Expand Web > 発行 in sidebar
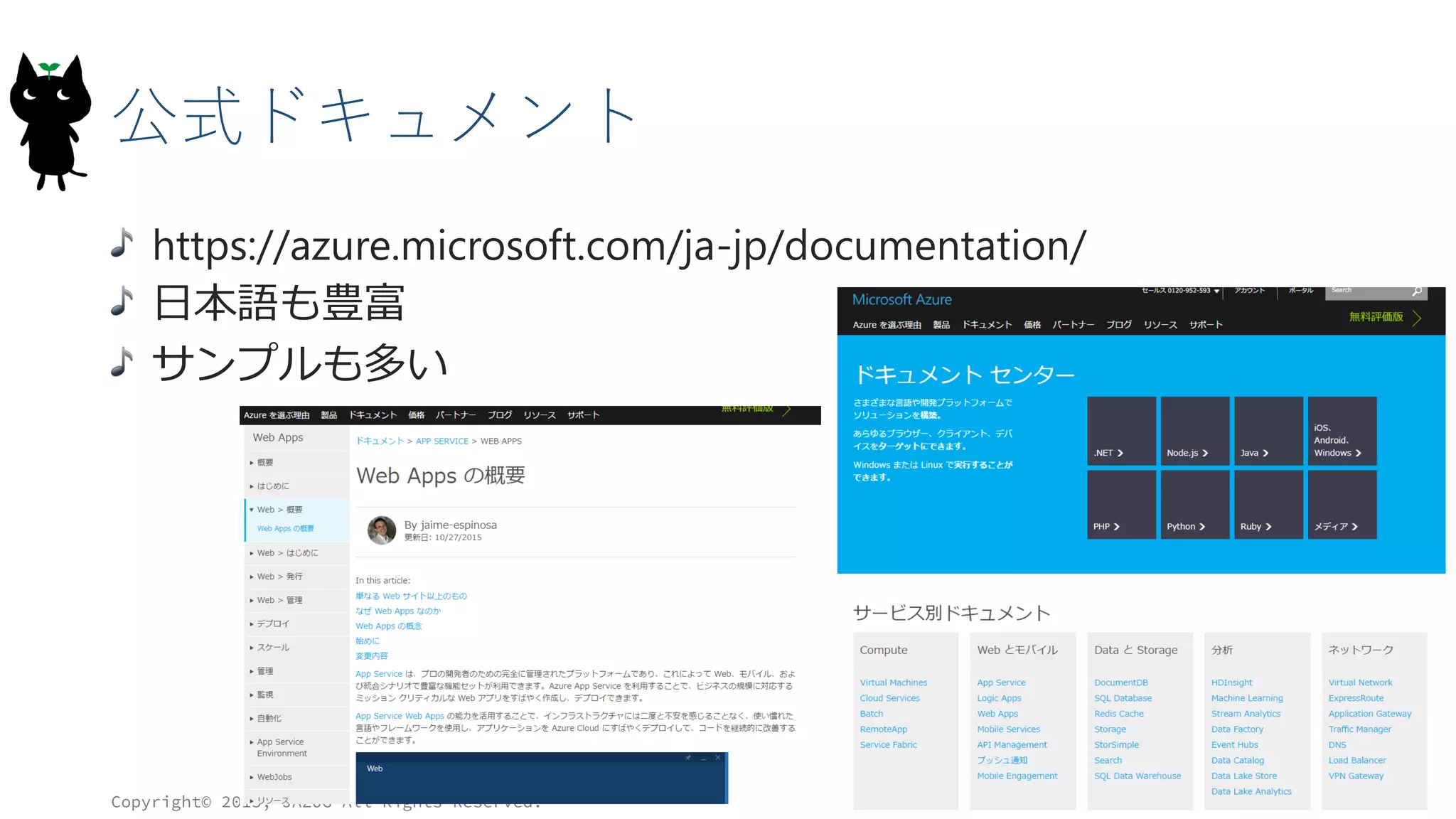The height and width of the screenshot is (819, 1456). pyautogui.click(x=296, y=577)
